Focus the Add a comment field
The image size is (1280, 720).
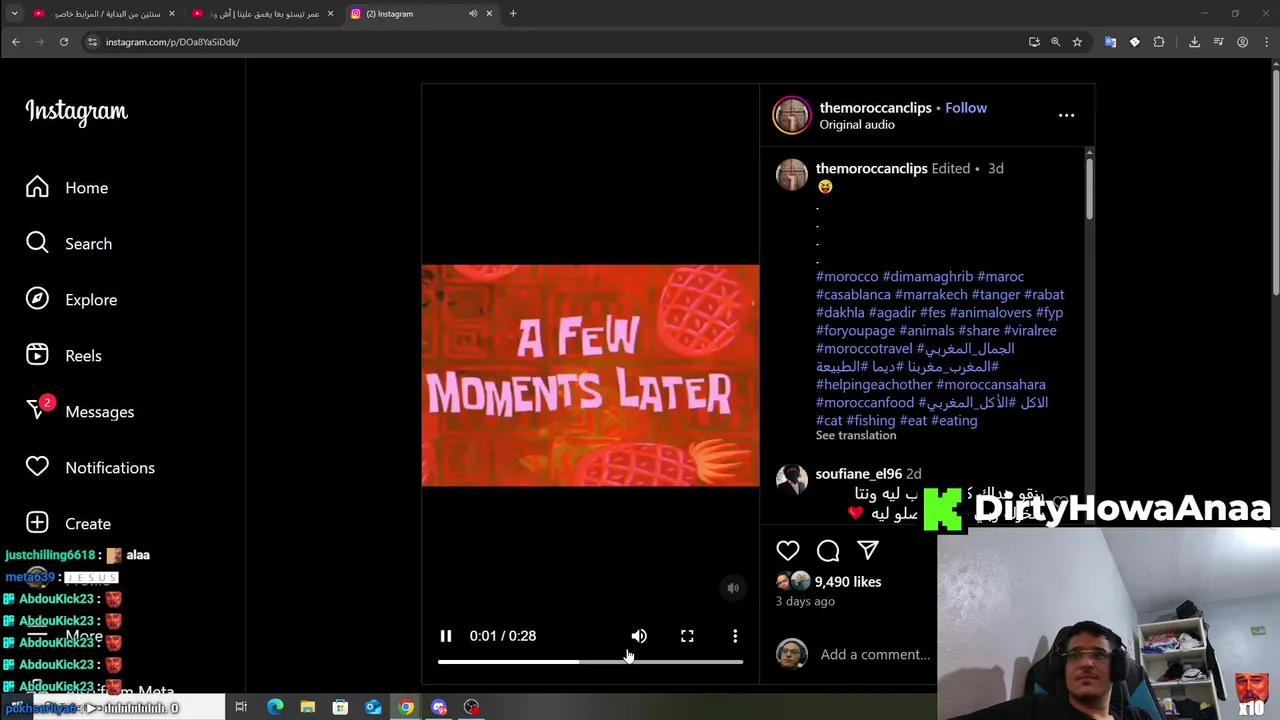click(x=875, y=654)
